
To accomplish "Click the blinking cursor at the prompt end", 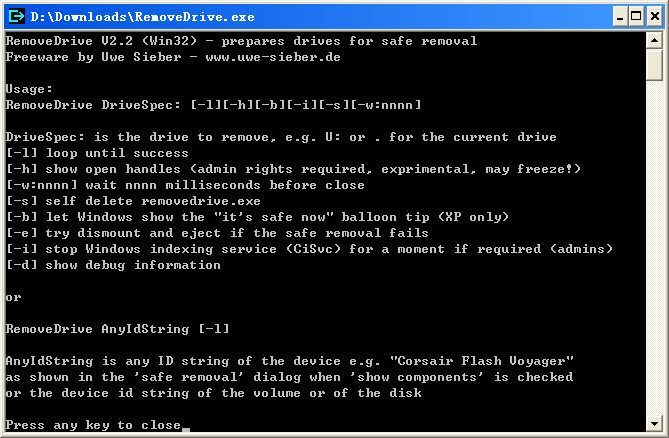I will 186,428.
